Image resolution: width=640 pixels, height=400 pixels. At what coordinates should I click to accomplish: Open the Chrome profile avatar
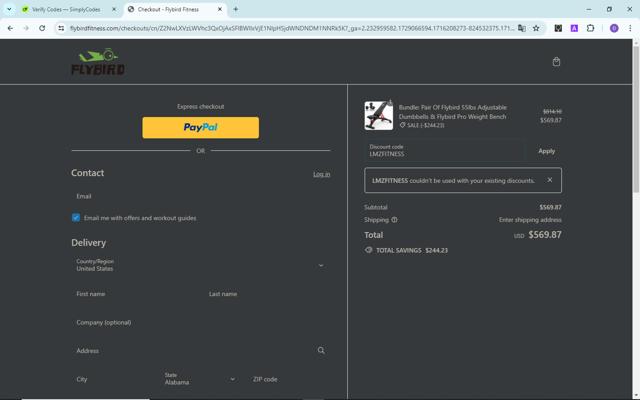tap(614, 28)
